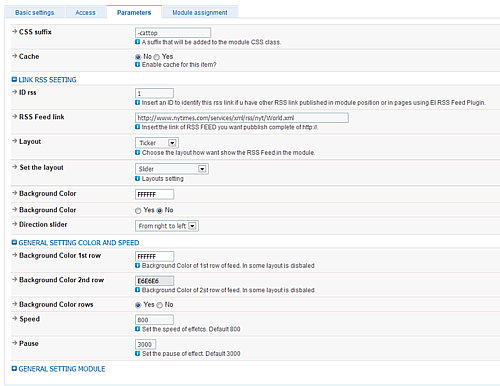The image size is (500, 386).
Task: Click the arrow icon next to RSS Feed link
Action: pyautogui.click(x=14, y=116)
